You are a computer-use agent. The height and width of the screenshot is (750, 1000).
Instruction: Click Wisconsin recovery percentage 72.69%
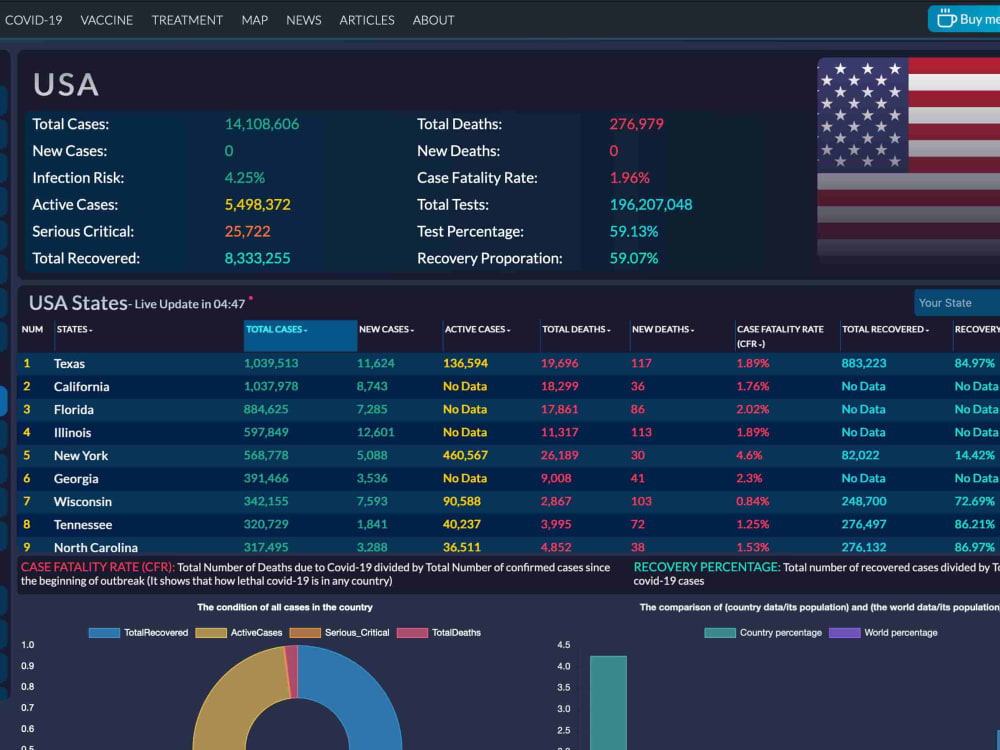point(974,501)
